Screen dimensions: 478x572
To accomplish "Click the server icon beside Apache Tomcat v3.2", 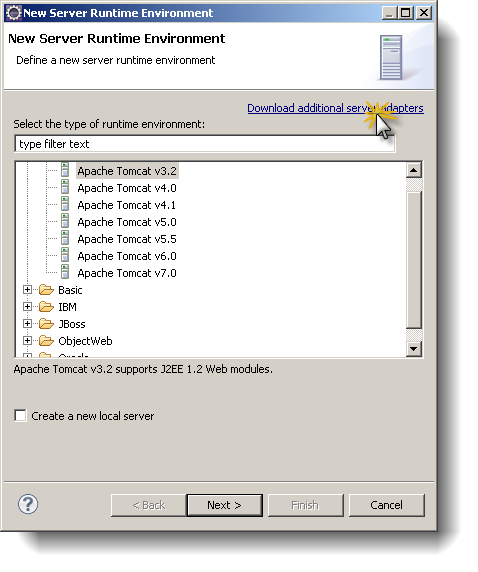I will pos(65,170).
